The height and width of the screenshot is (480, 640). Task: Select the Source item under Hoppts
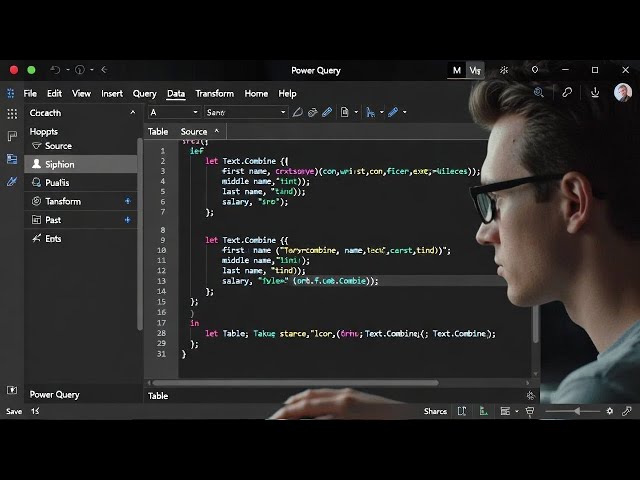(58, 146)
